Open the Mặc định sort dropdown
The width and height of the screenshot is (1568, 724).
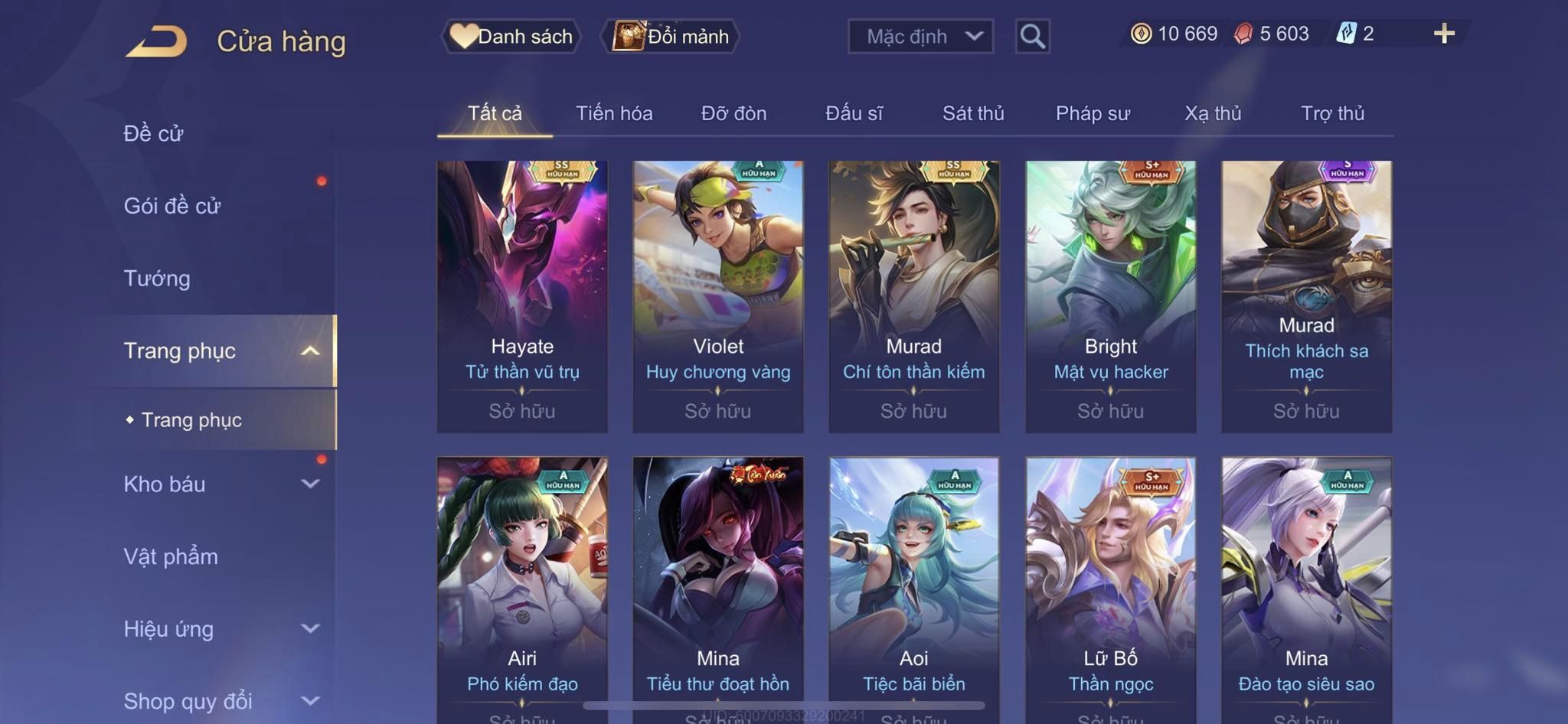coord(920,36)
